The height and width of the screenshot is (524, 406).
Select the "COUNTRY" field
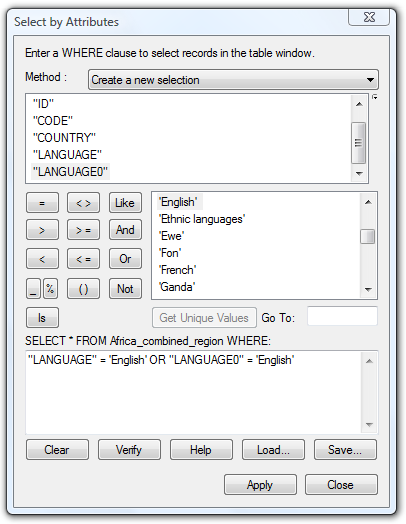click(64, 138)
